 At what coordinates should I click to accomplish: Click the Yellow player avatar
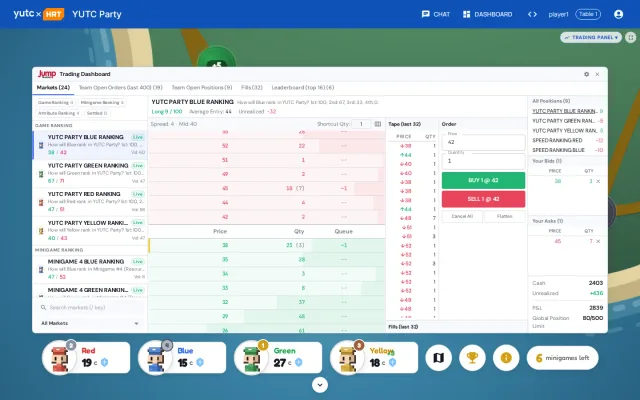click(347, 358)
